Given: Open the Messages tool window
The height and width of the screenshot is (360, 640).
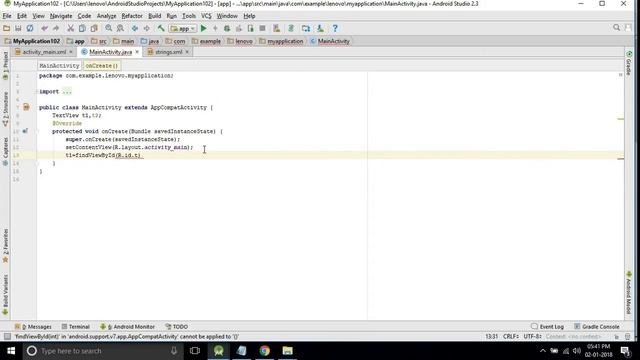Looking at the screenshot, I should click(x=33, y=327).
